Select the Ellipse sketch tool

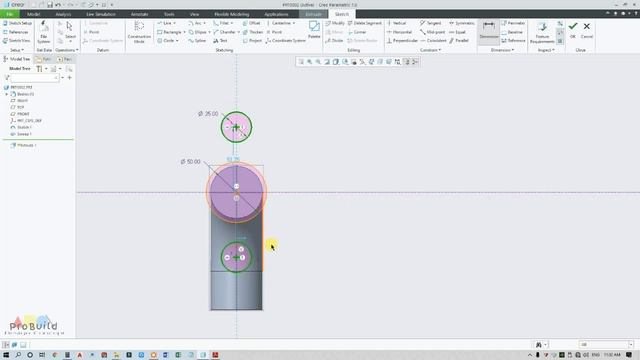pyautogui.click(x=198, y=32)
